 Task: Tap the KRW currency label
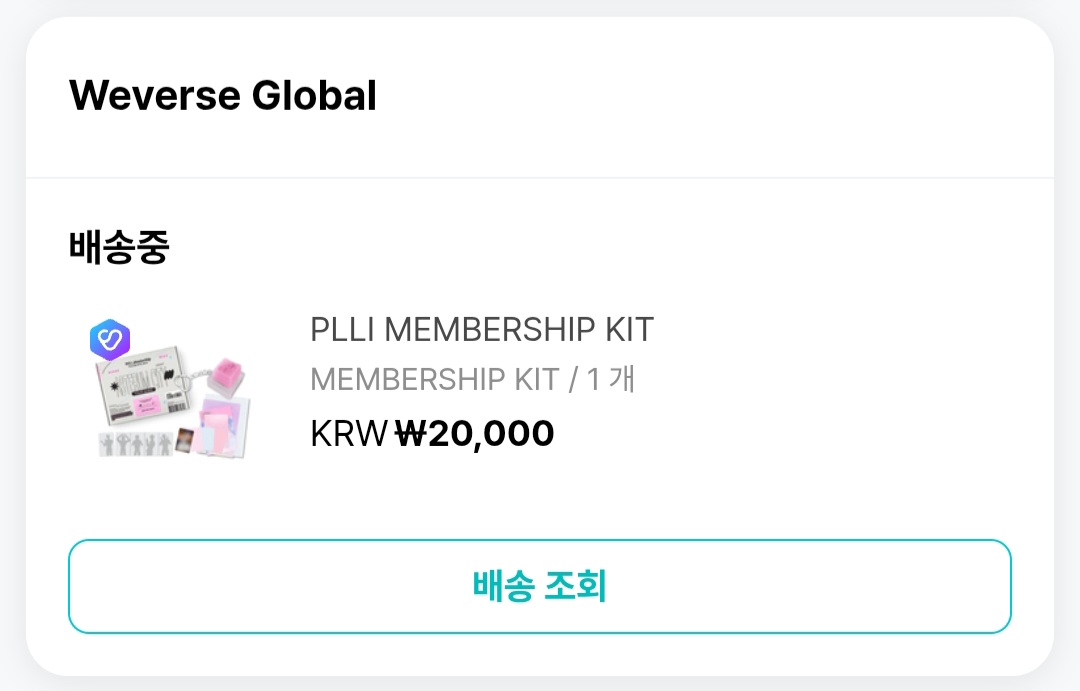[x=349, y=434]
